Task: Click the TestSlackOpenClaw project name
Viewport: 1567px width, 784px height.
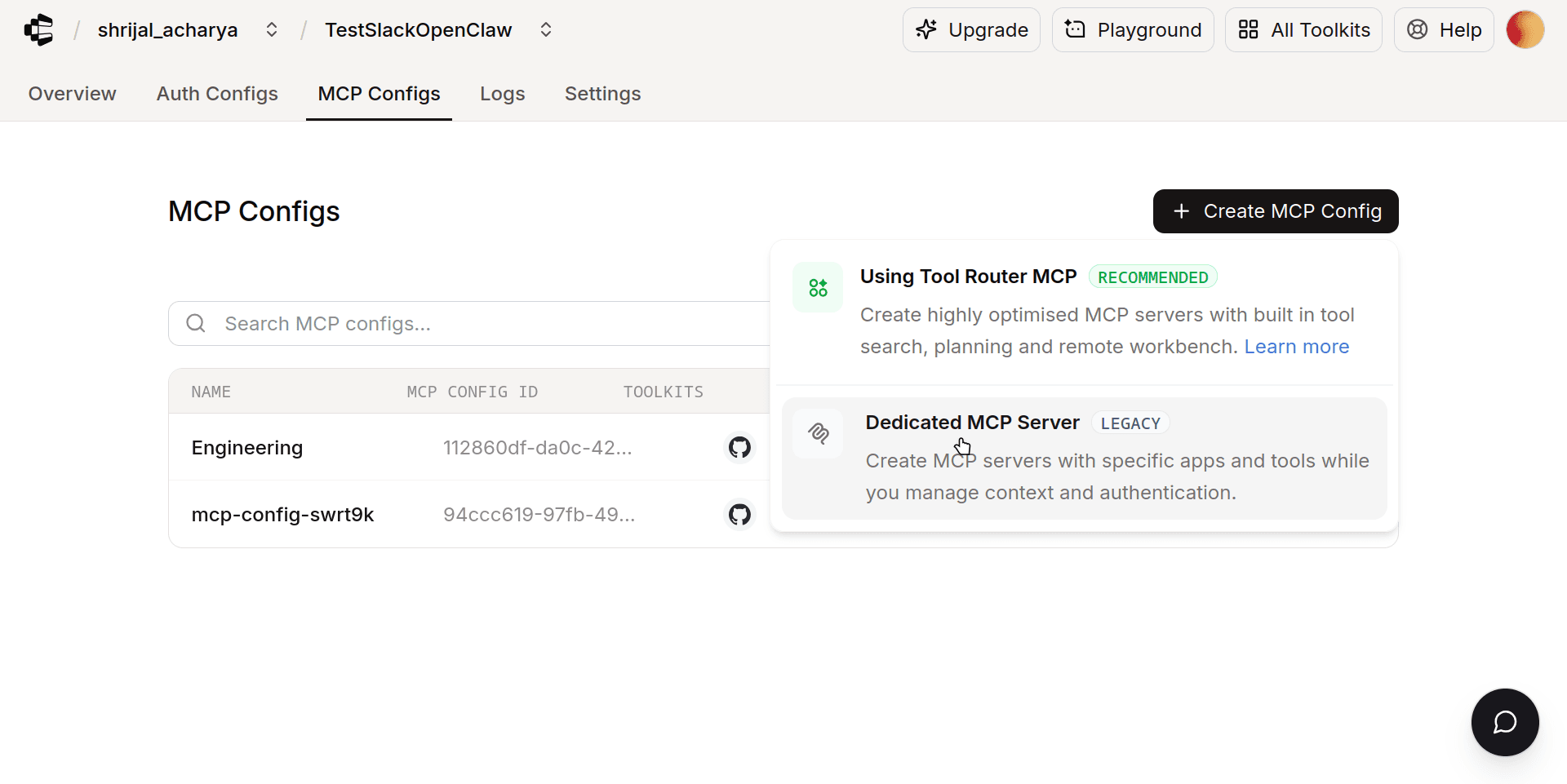Action: pos(418,30)
